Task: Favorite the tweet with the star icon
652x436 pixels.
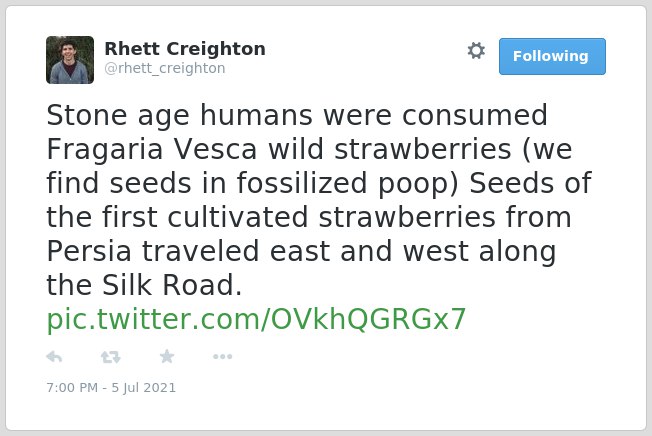Action: coord(167,356)
